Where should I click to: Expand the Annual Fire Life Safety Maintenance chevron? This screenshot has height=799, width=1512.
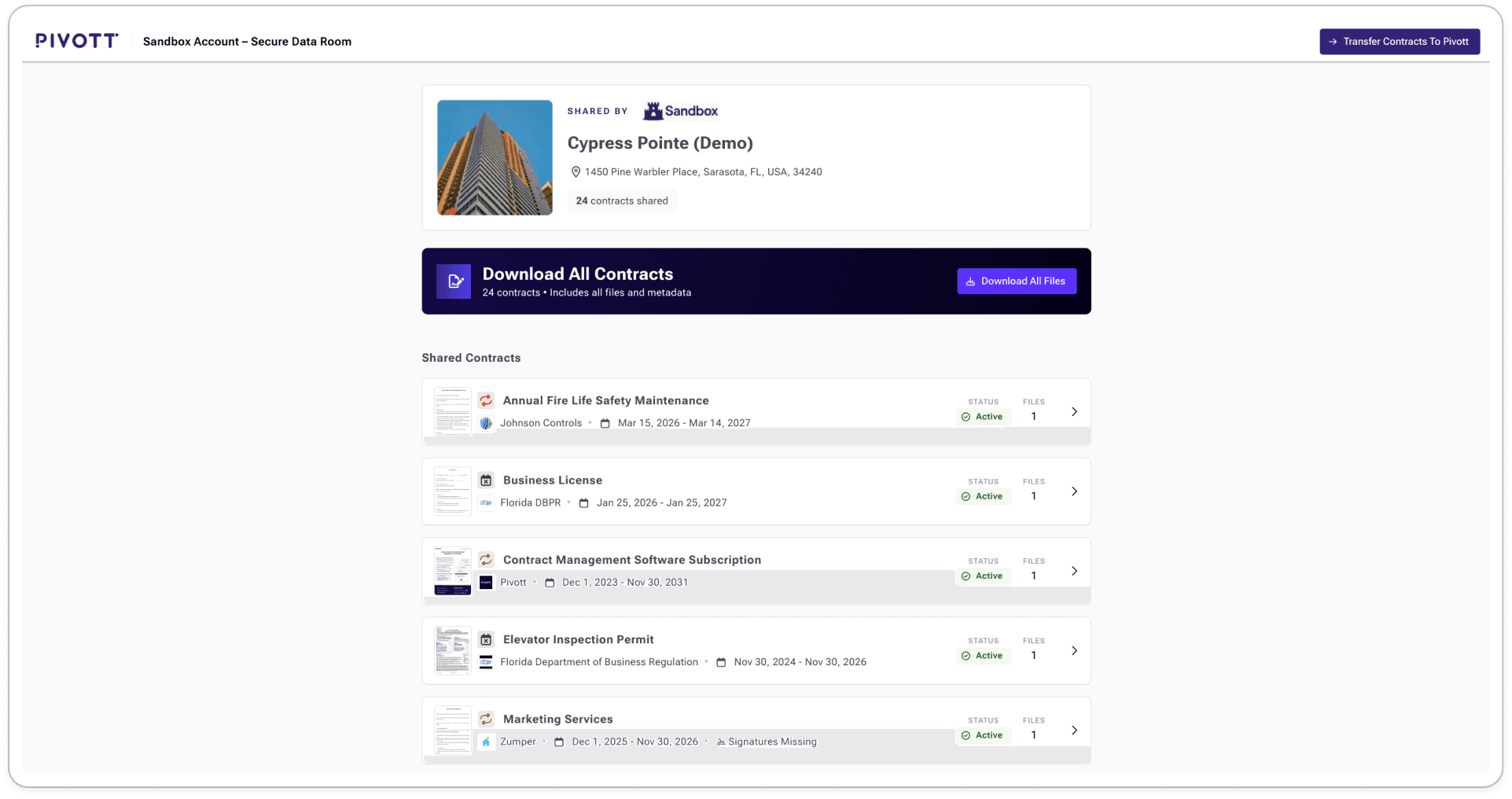1074,412
